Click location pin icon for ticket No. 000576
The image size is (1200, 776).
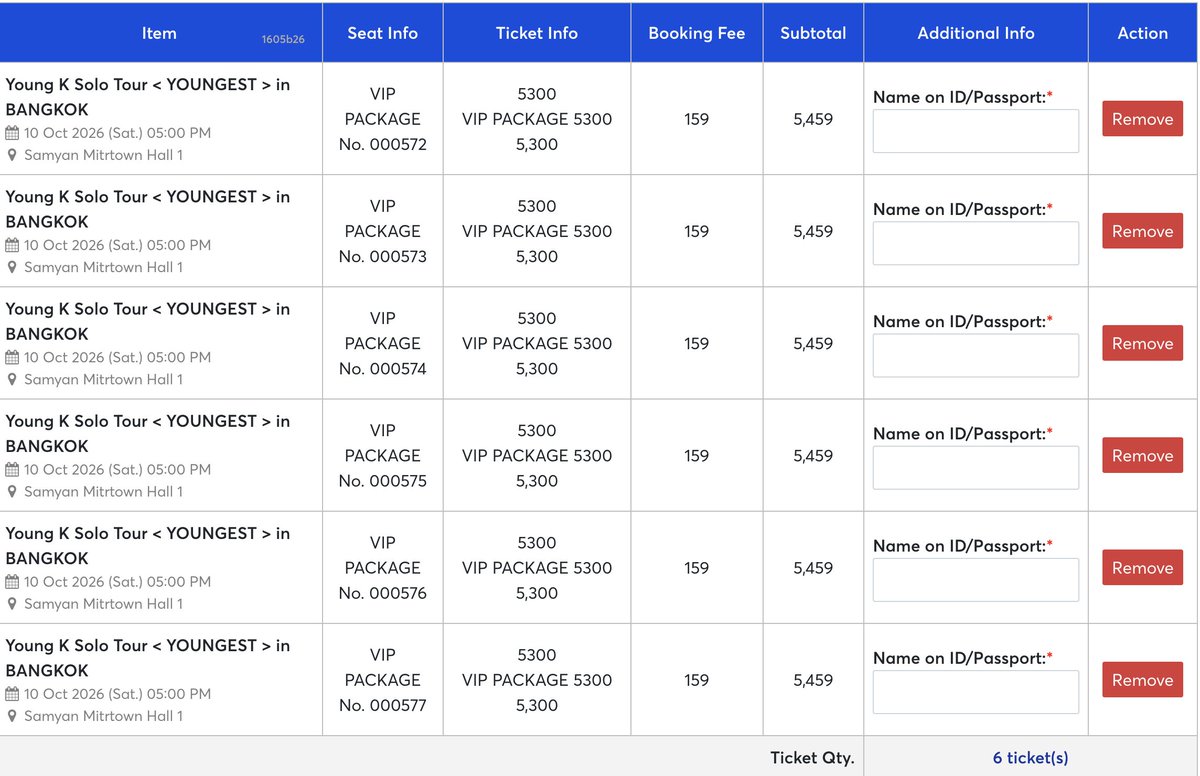coord(12,604)
